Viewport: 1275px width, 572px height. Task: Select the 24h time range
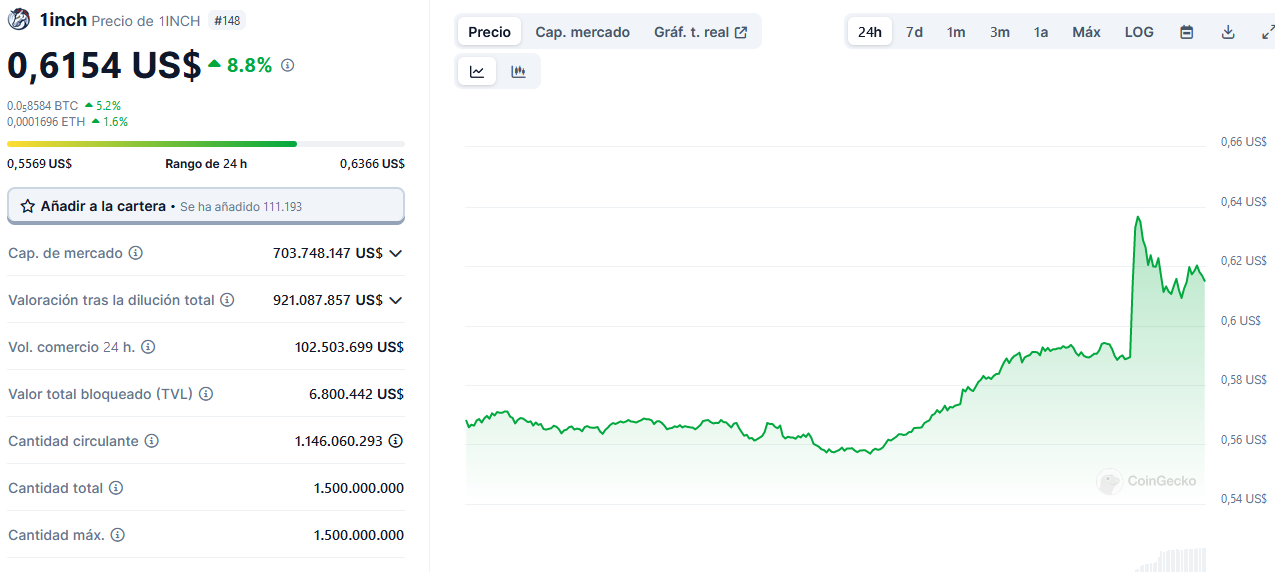click(870, 32)
